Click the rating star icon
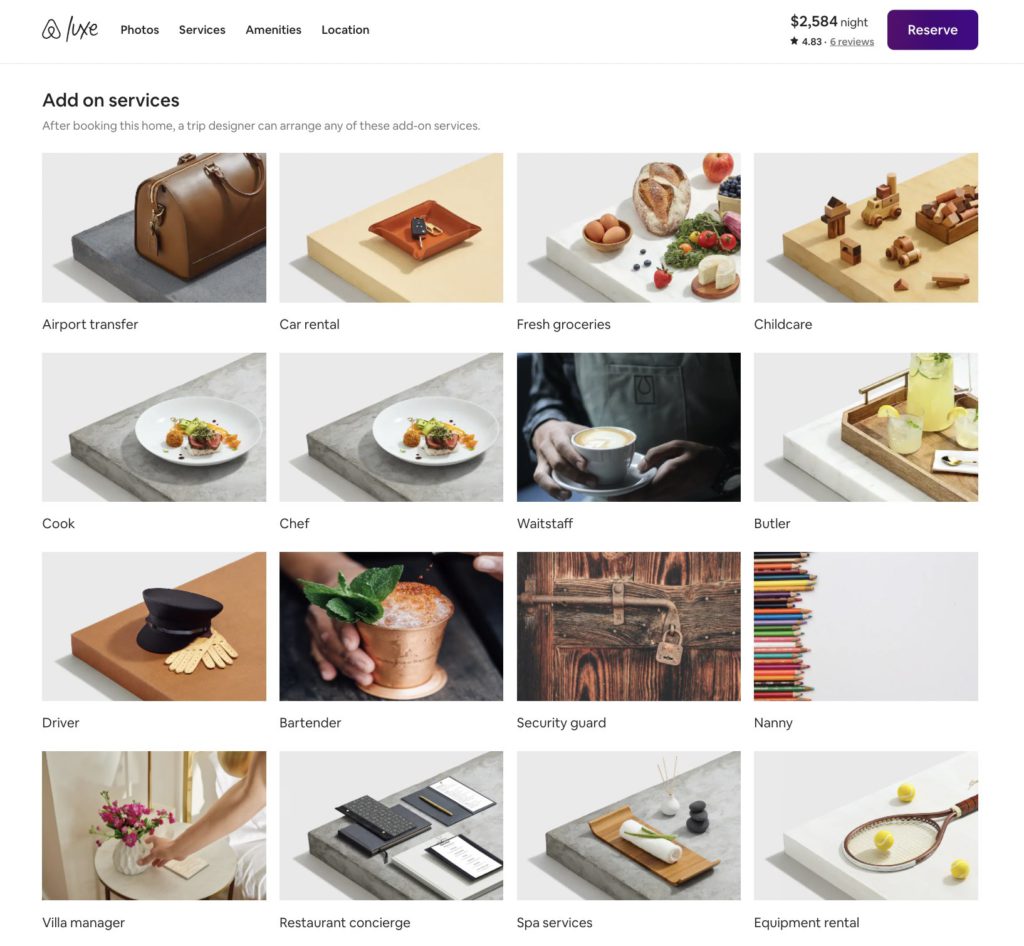The width and height of the screenshot is (1024, 946). pyautogui.click(x=794, y=41)
